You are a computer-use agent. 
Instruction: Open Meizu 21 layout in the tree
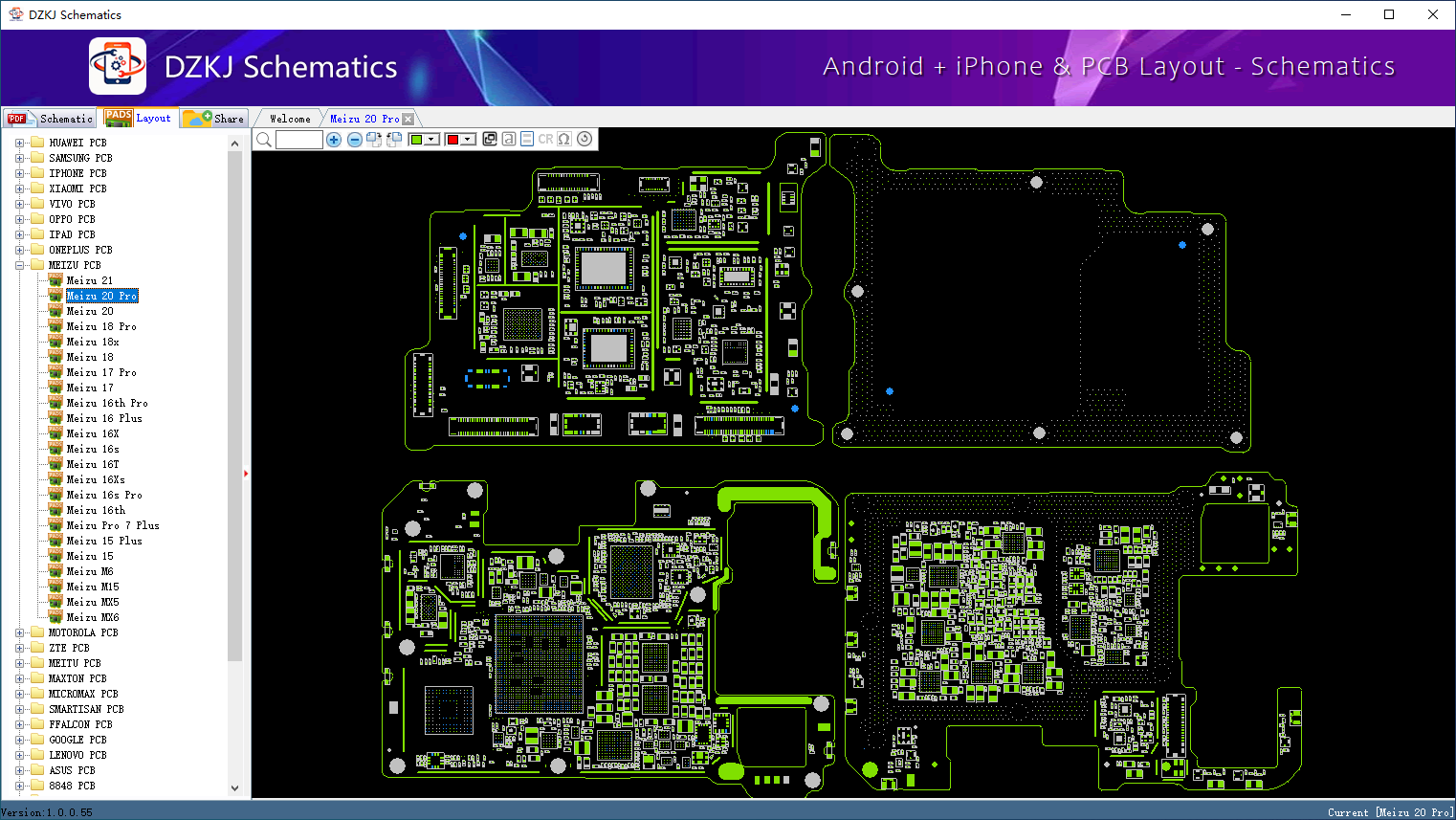(90, 280)
